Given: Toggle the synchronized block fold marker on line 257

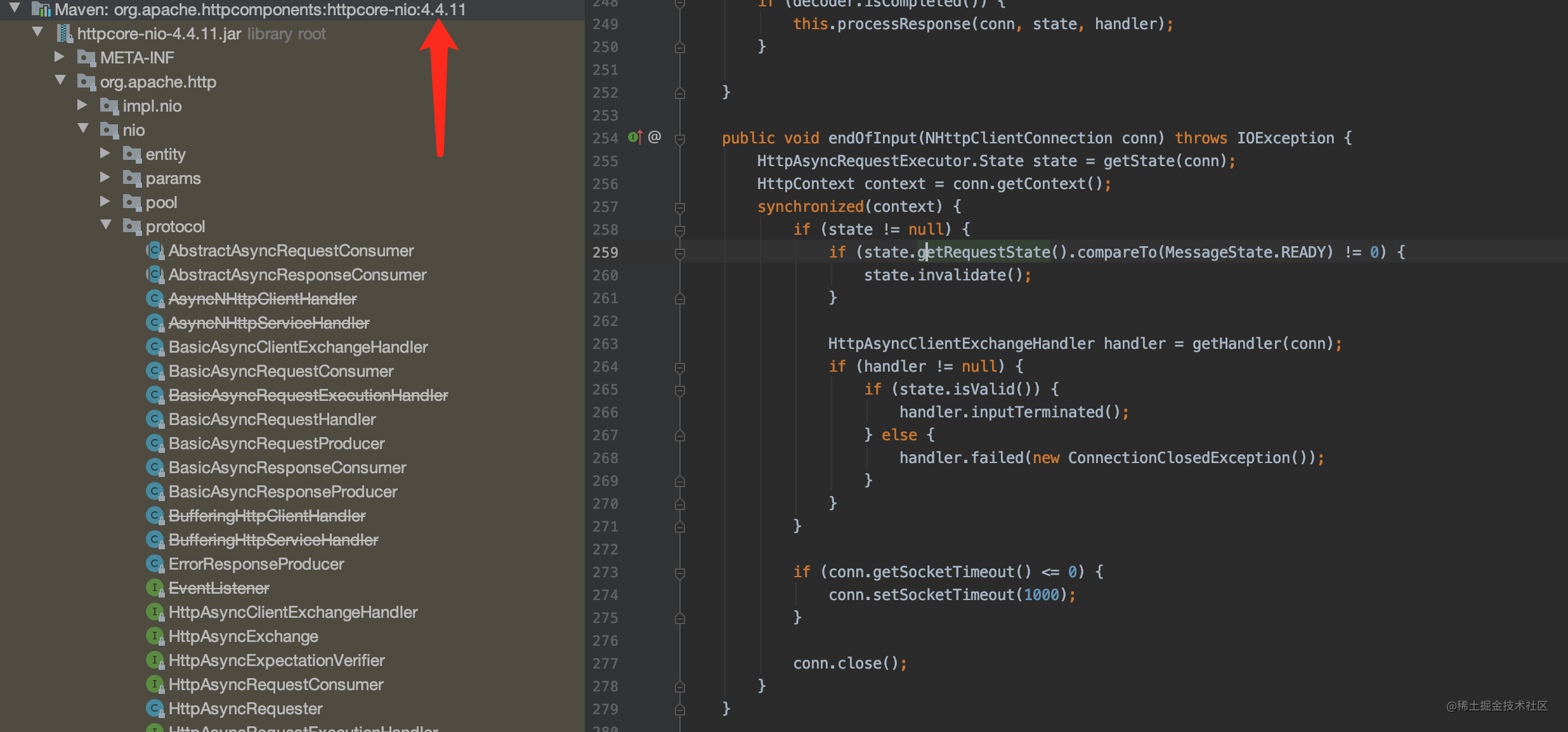Looking at the screenshot, I should [680, 207].
